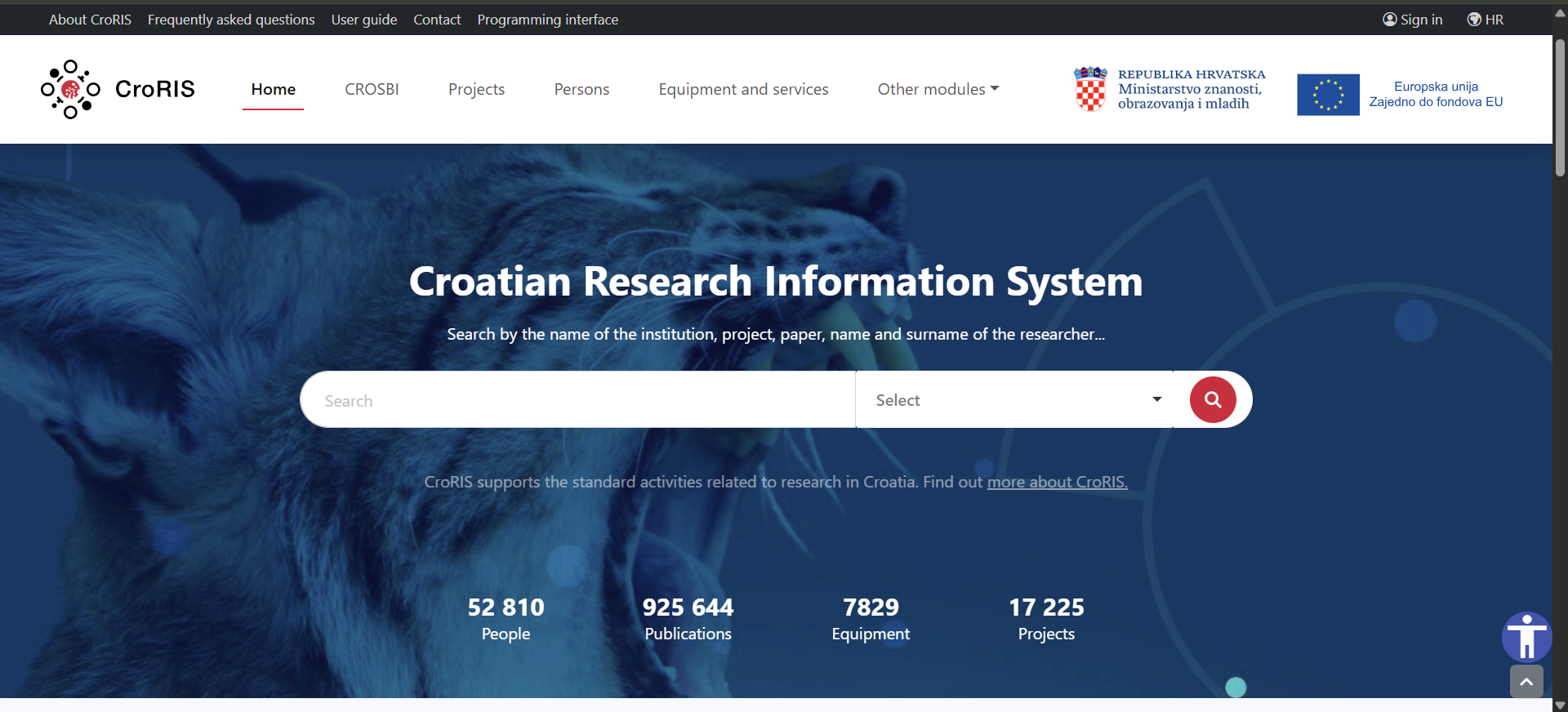Click the Croatian Research Information System heading
This screenshot has height=712, width=1568.
click(x=776, y=282)
